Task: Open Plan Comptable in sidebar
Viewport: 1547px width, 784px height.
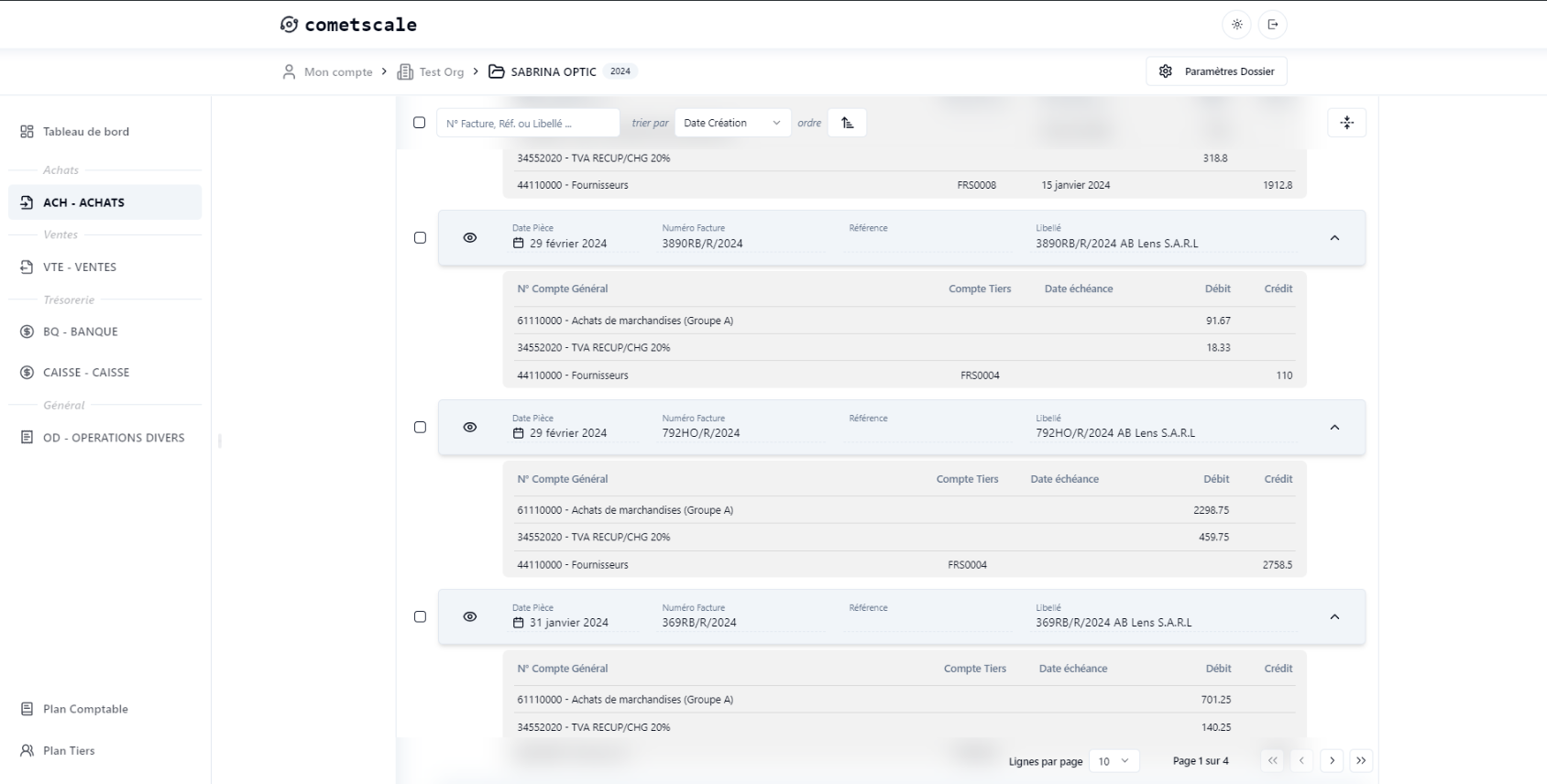Action: 85,709
